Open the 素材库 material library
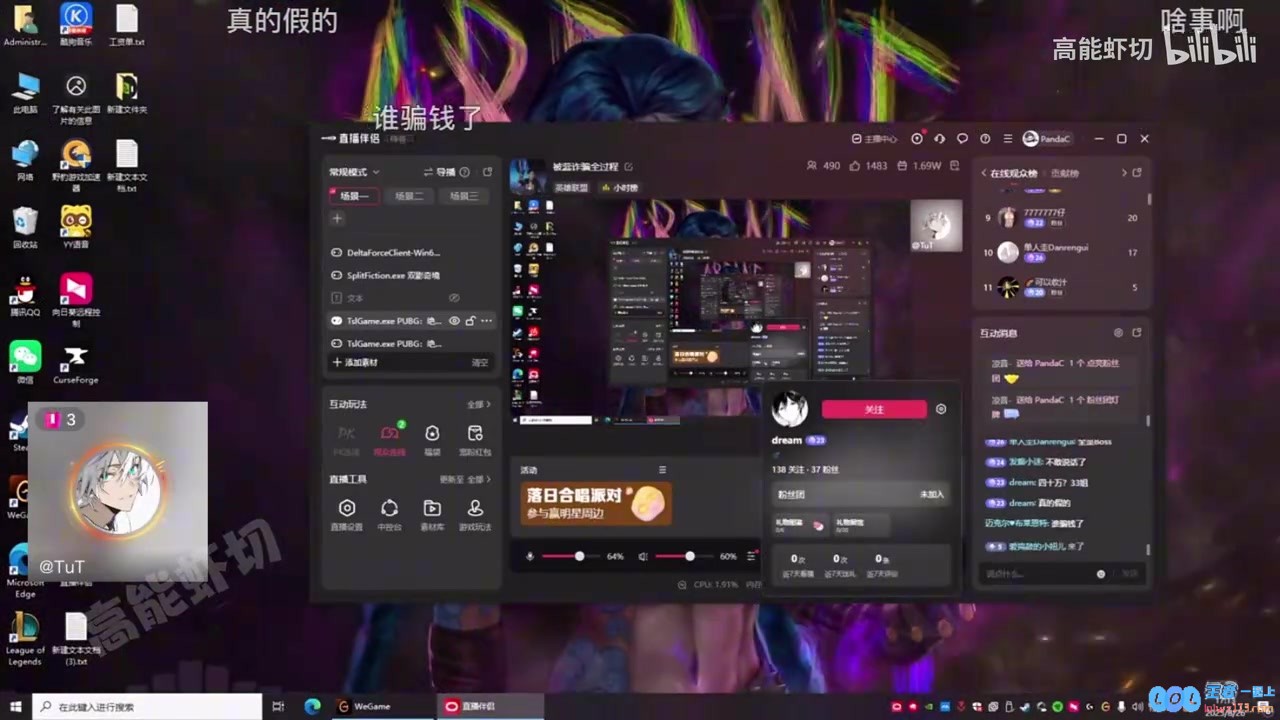 click(432, 514)
